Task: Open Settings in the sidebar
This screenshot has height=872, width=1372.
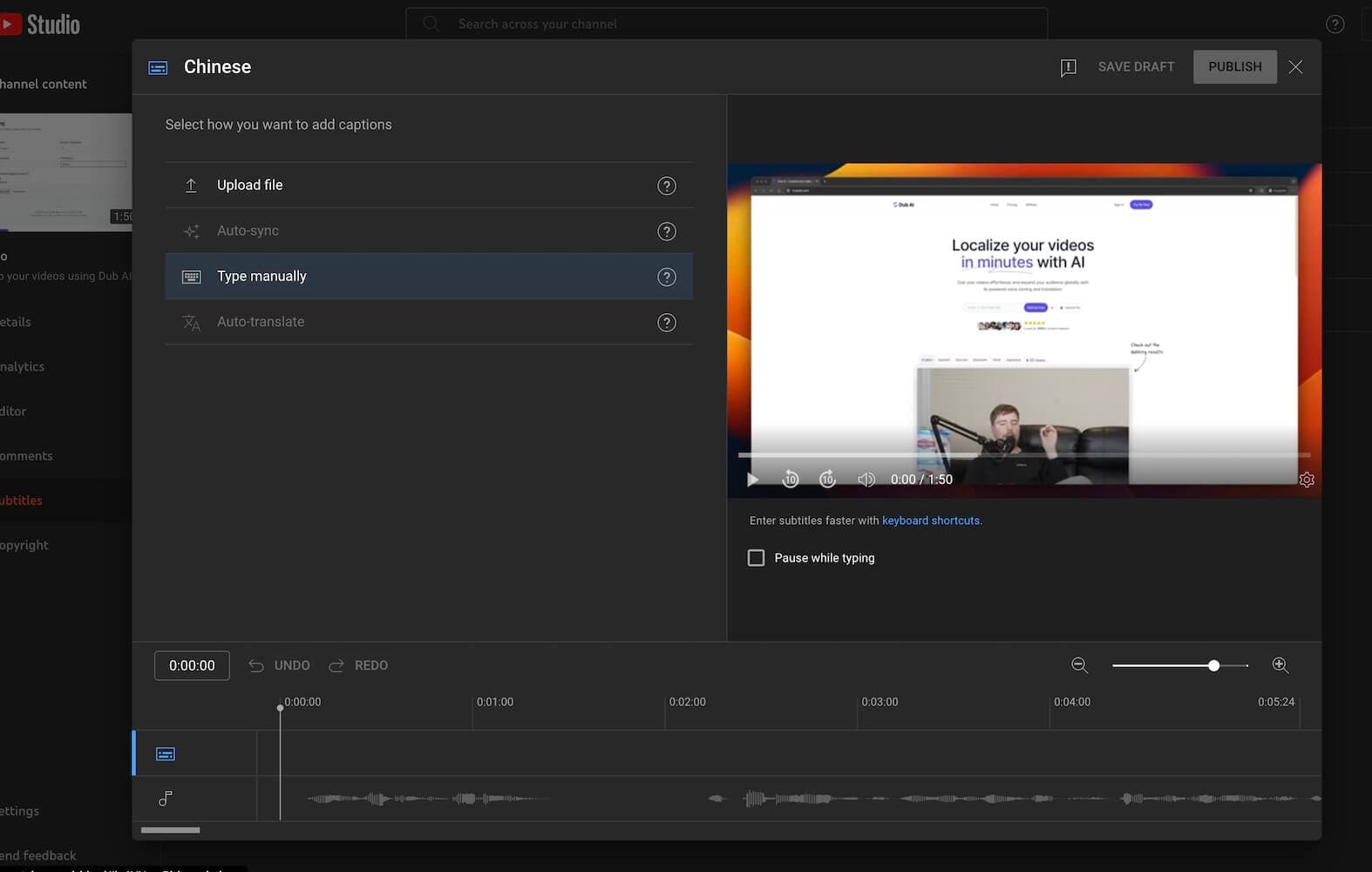Action: [19, 811]
